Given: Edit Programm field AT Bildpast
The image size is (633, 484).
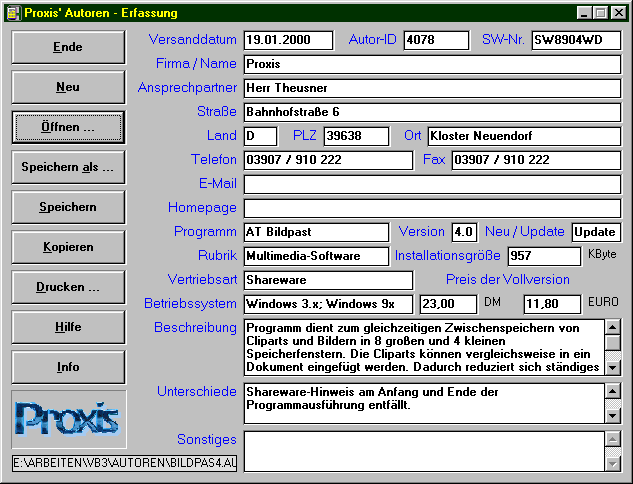Looking at the screenshot, I should [316, 232].
